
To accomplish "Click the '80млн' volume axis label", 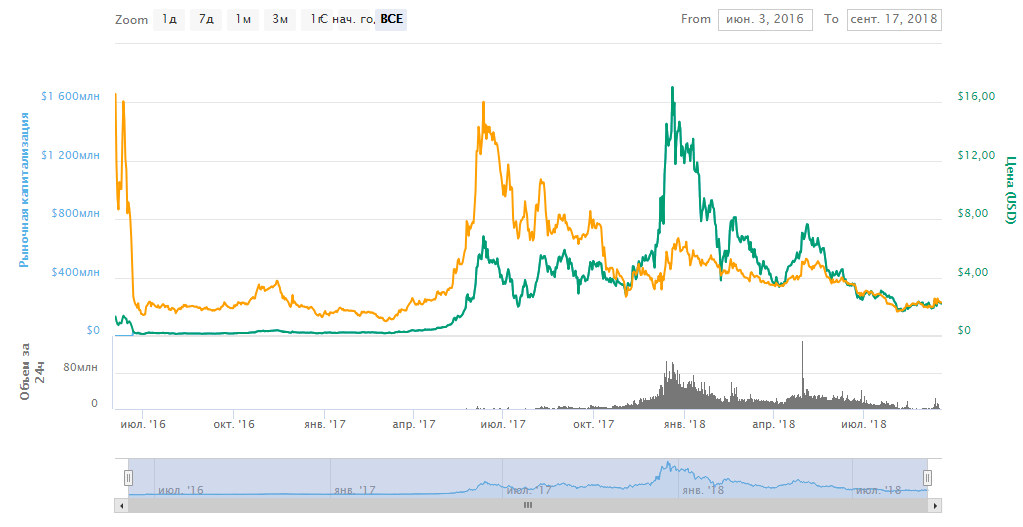I will tap(80, 367).
